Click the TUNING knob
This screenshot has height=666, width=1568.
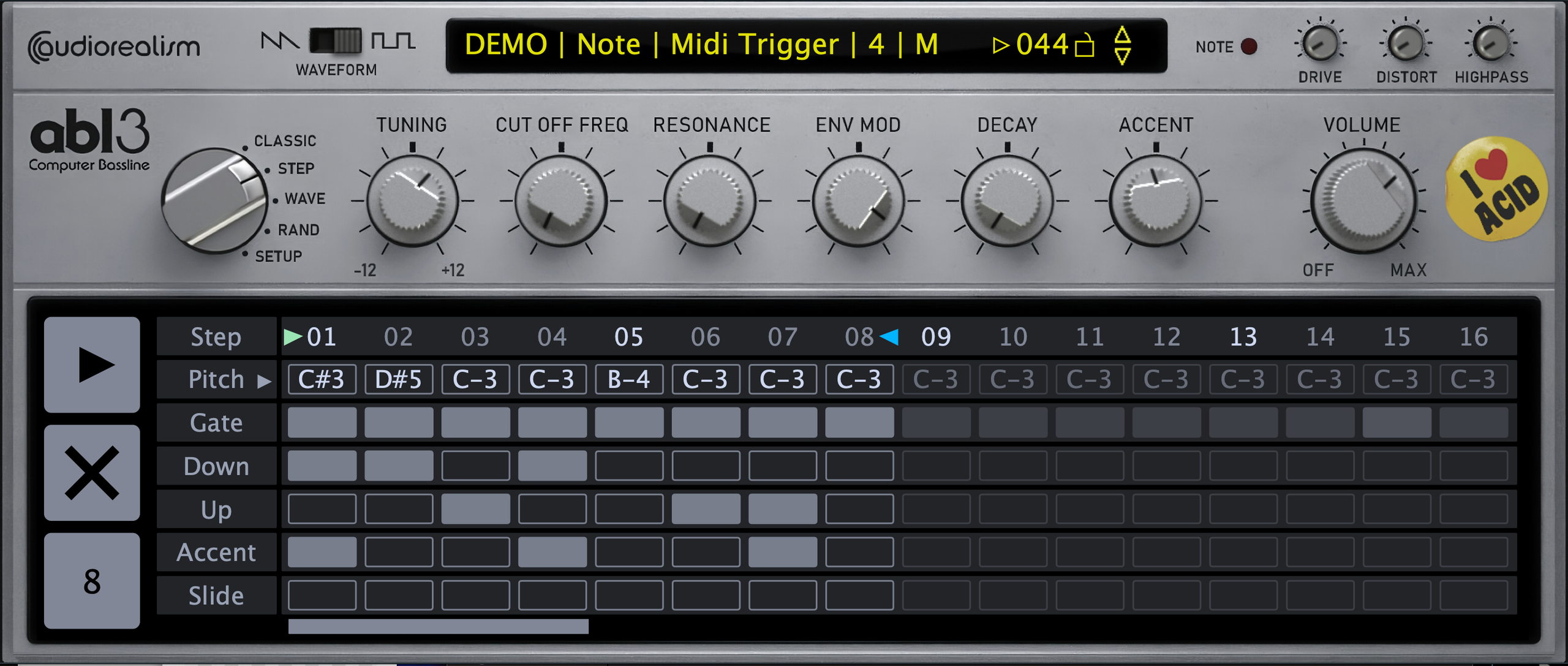412,200
